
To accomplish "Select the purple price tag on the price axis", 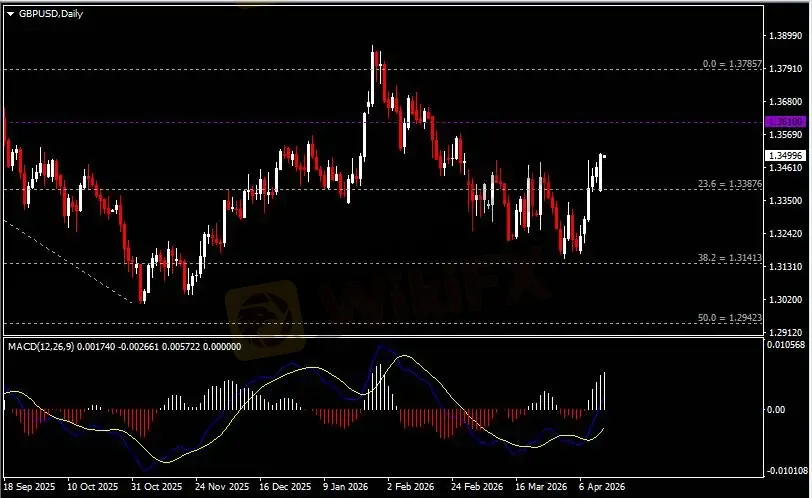I will tap(785, 122).
